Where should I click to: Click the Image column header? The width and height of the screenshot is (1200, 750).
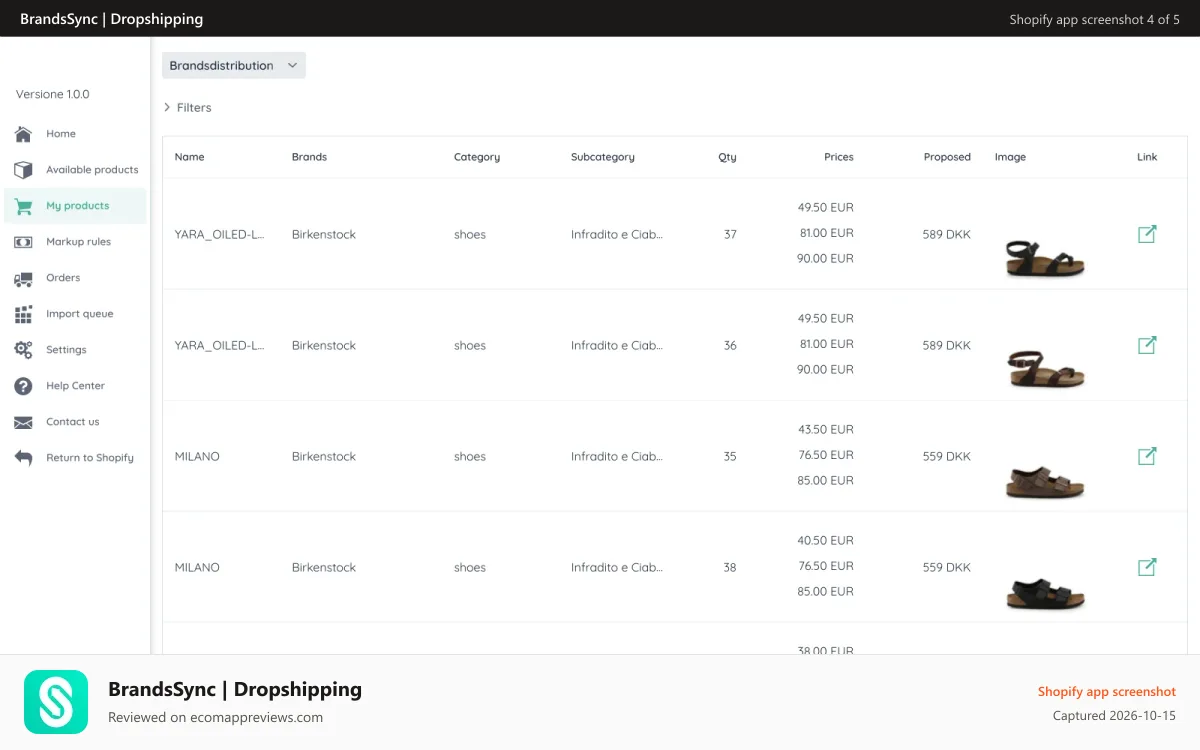tap(1010, 157)
